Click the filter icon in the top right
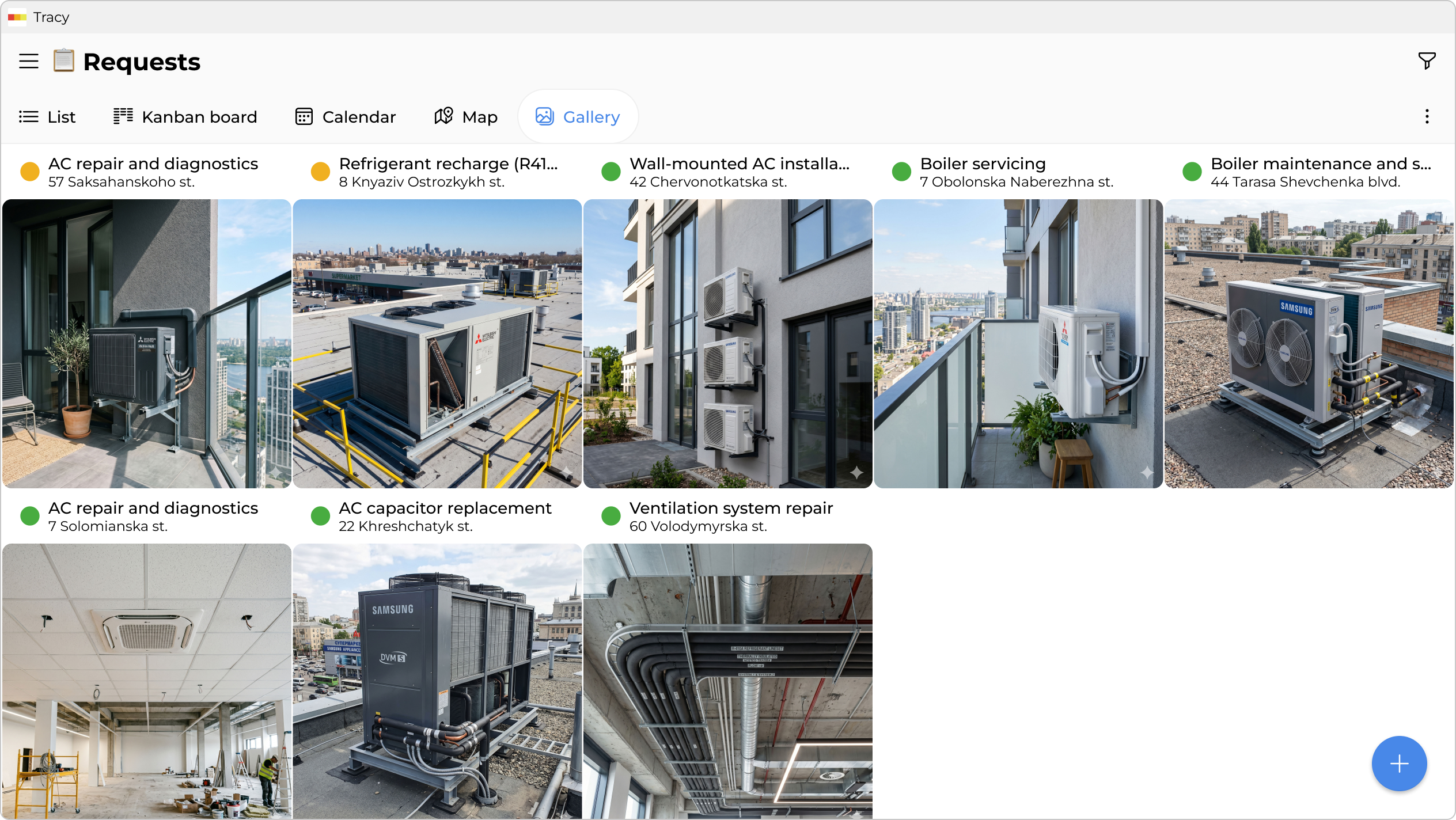 [x=1426, y=60]
